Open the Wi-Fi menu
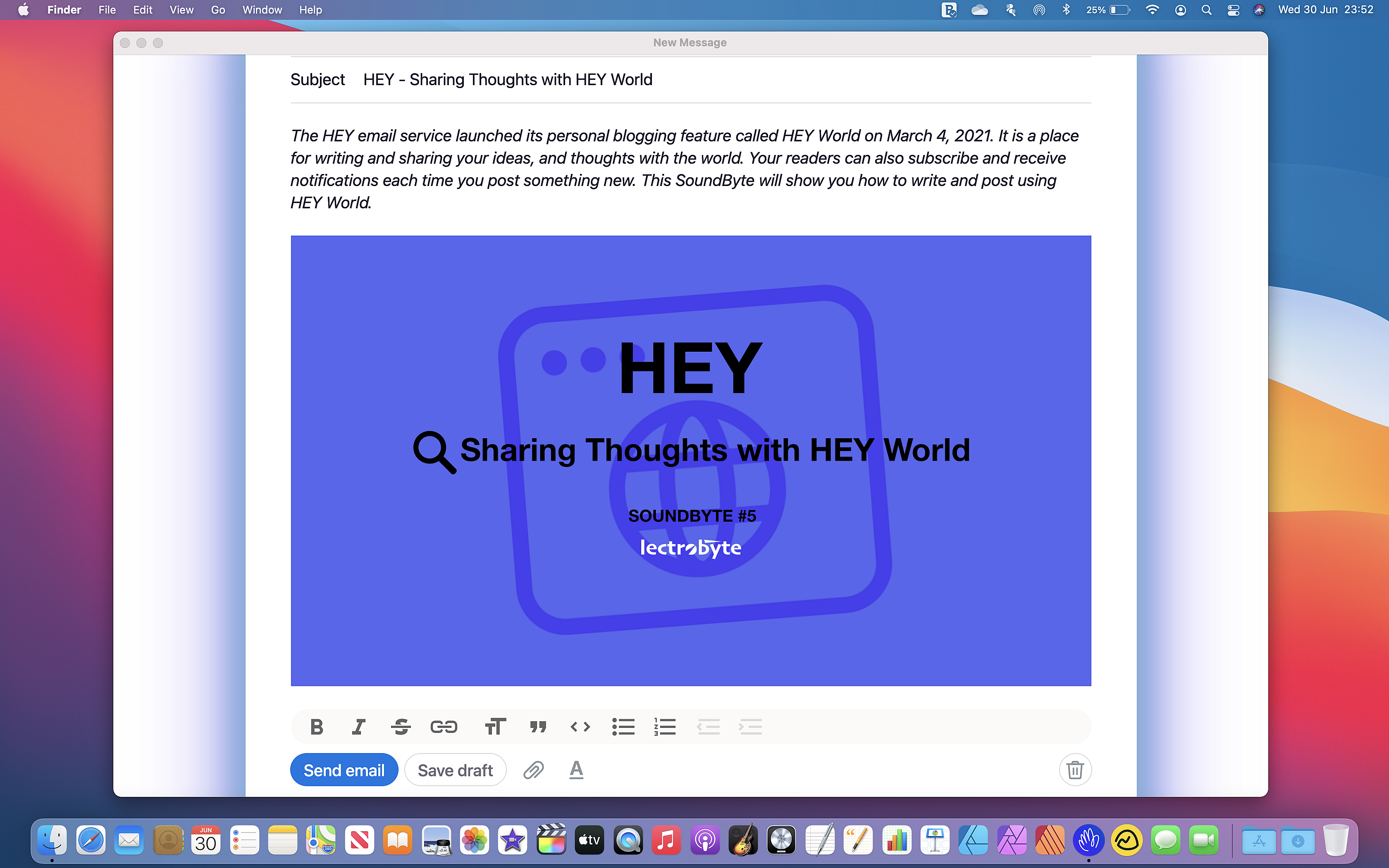This screenshot has width=1389, height=868. (x=1152, y=10)
